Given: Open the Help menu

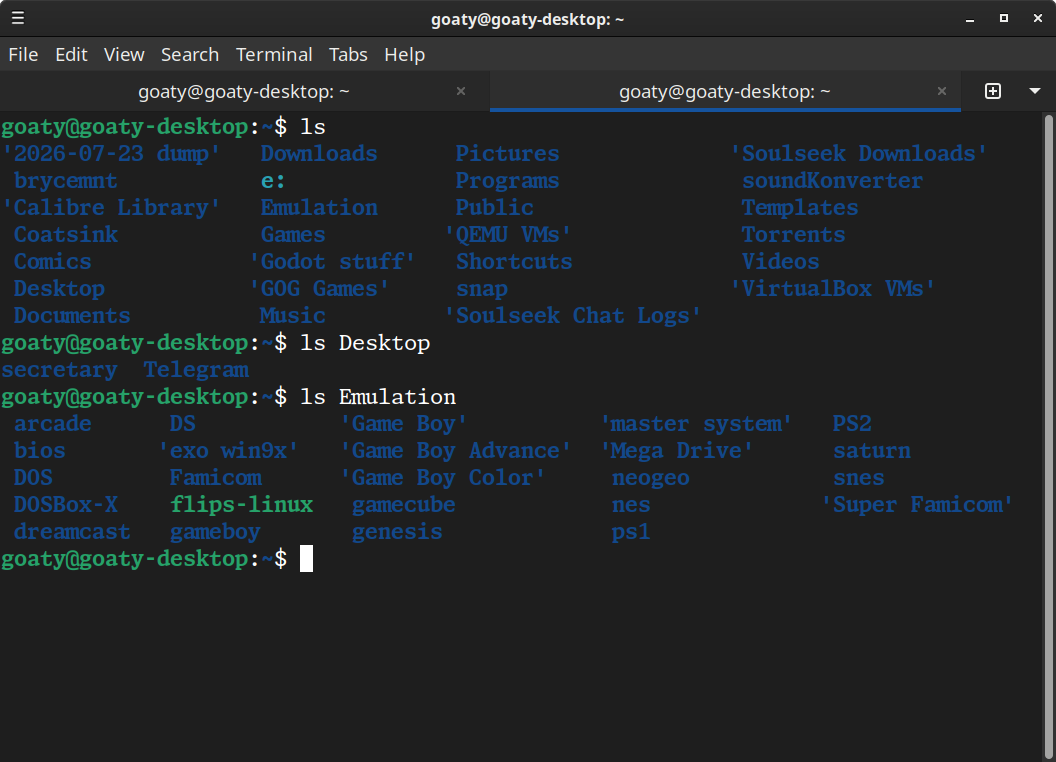Looking at the screenshot, I should 405,55.
